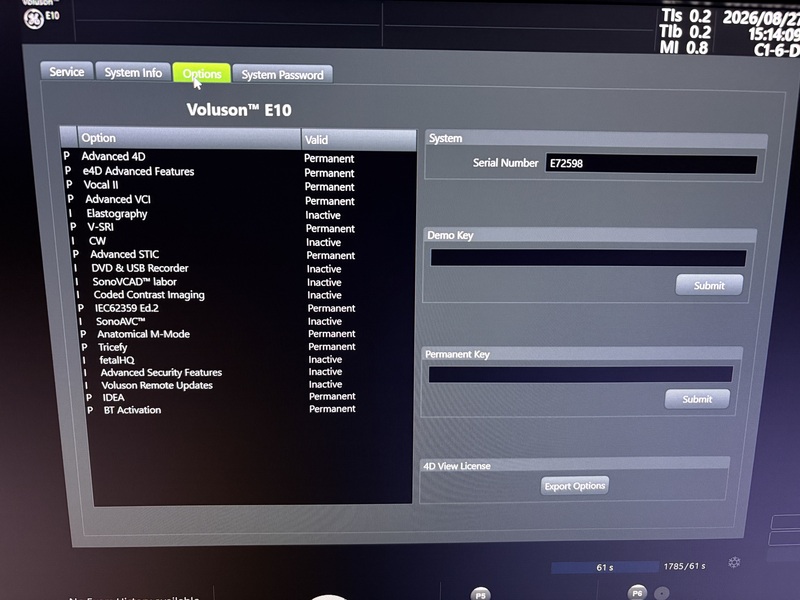
Task: Select the BT Activation option row
Action: tap(248, 410)
